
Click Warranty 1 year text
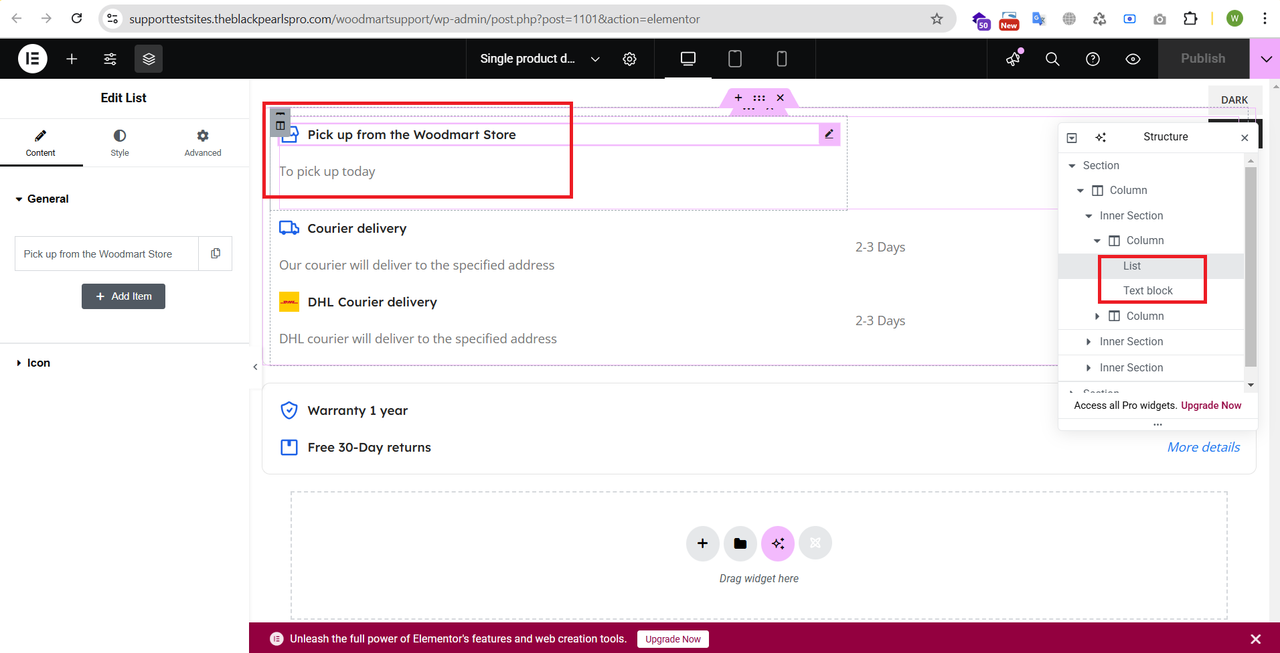point(358,411)
